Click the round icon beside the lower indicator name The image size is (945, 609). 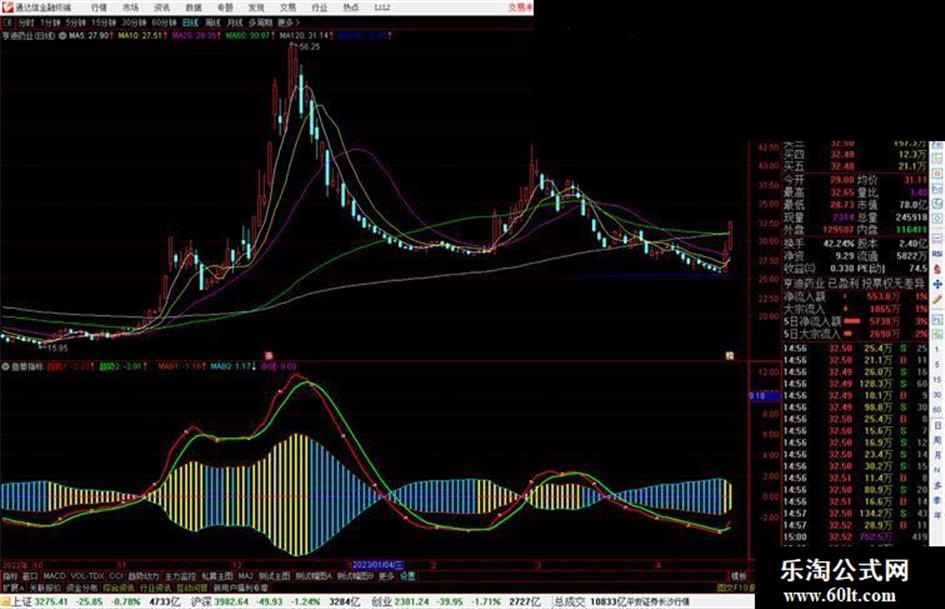pyautogui.click(x=5, y=366)
